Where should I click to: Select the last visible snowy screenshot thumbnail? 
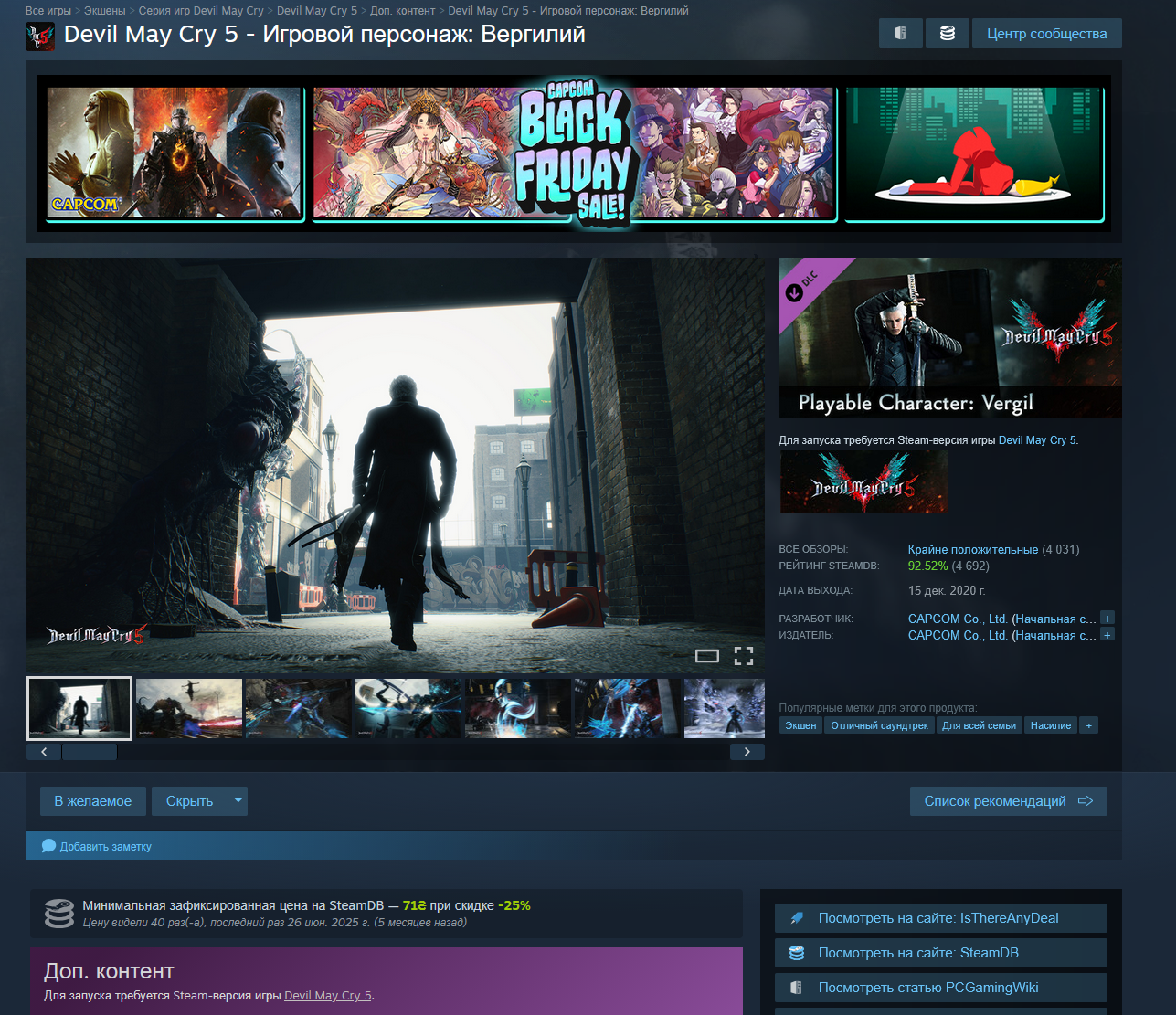tap(725, 708)
